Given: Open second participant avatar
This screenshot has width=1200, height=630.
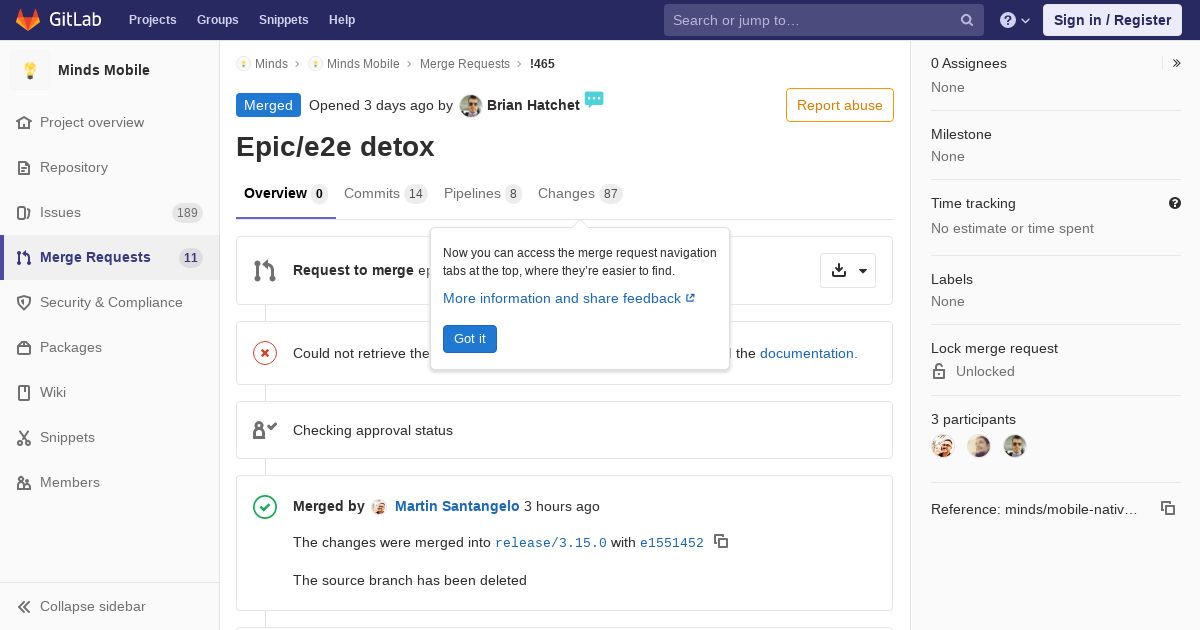Looking at the screenshot, I should (x=979, y=446).
